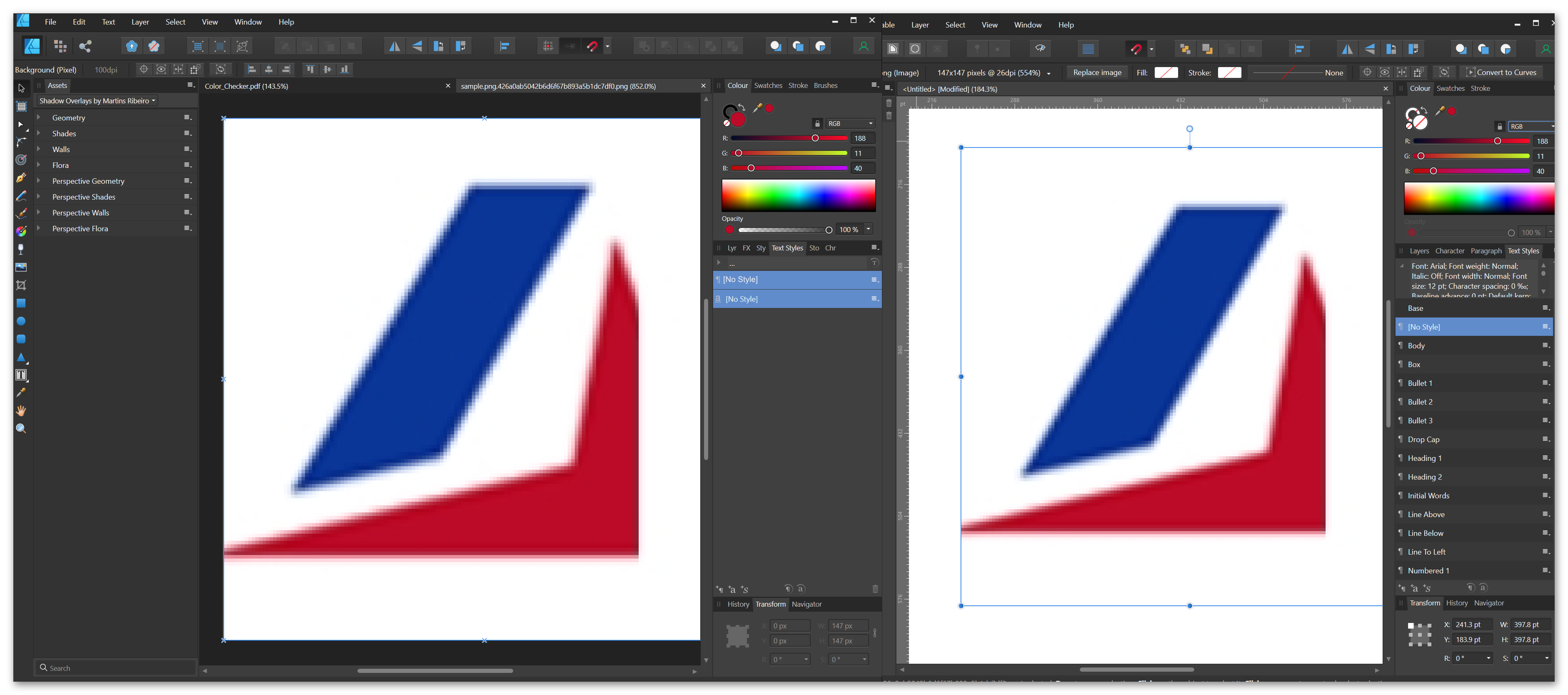Screen dimensions: 1568x695
Task: Switch to Paragraph tab in right window
Action: pyautogui.click(x=1486, y=251)
